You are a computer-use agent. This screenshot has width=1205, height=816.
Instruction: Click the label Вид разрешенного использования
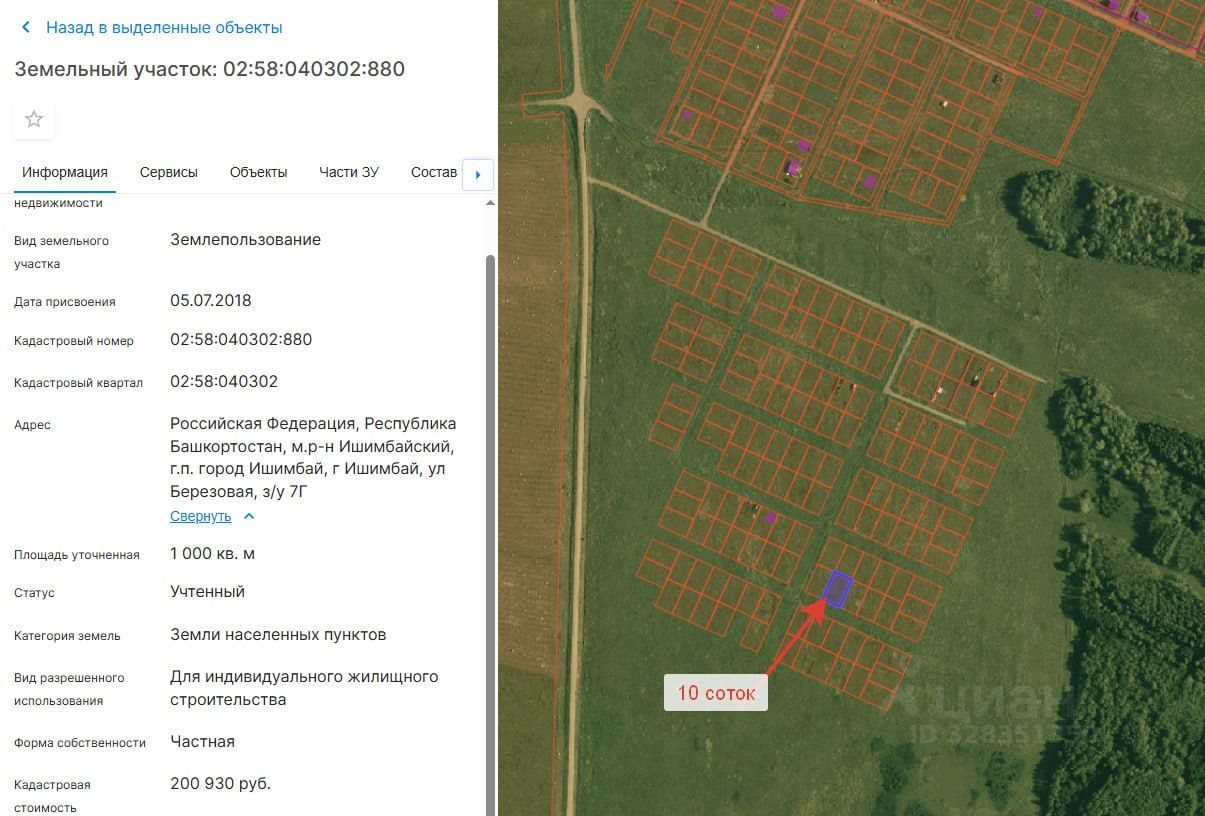pos(69,689)
